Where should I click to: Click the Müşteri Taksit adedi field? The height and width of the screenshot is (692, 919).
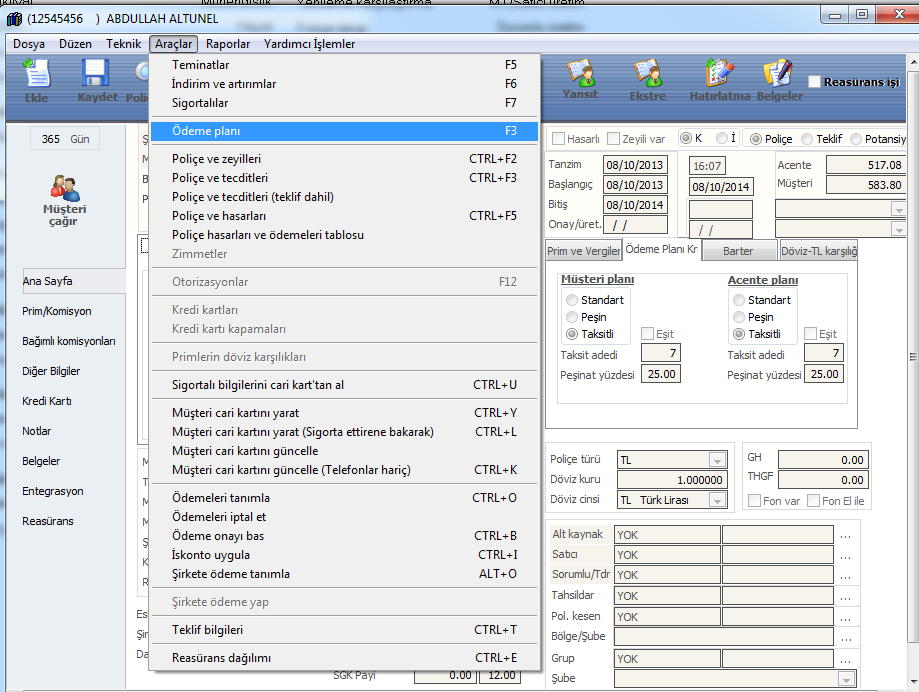pyautogui.click(x=658, y=354)
